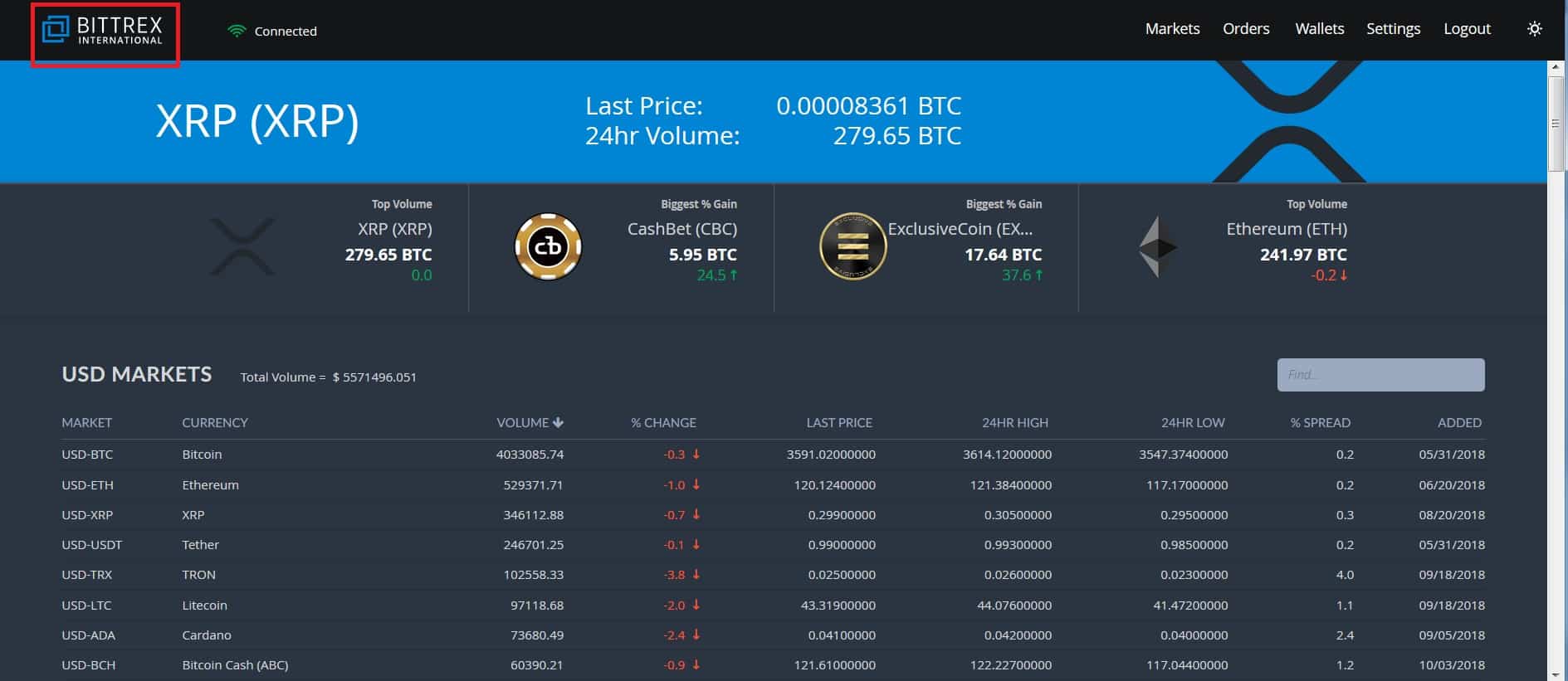Sort by 24HR HIGH column header
The height and width of the screenshot is (681, 1568).
tap(1014, 423)
